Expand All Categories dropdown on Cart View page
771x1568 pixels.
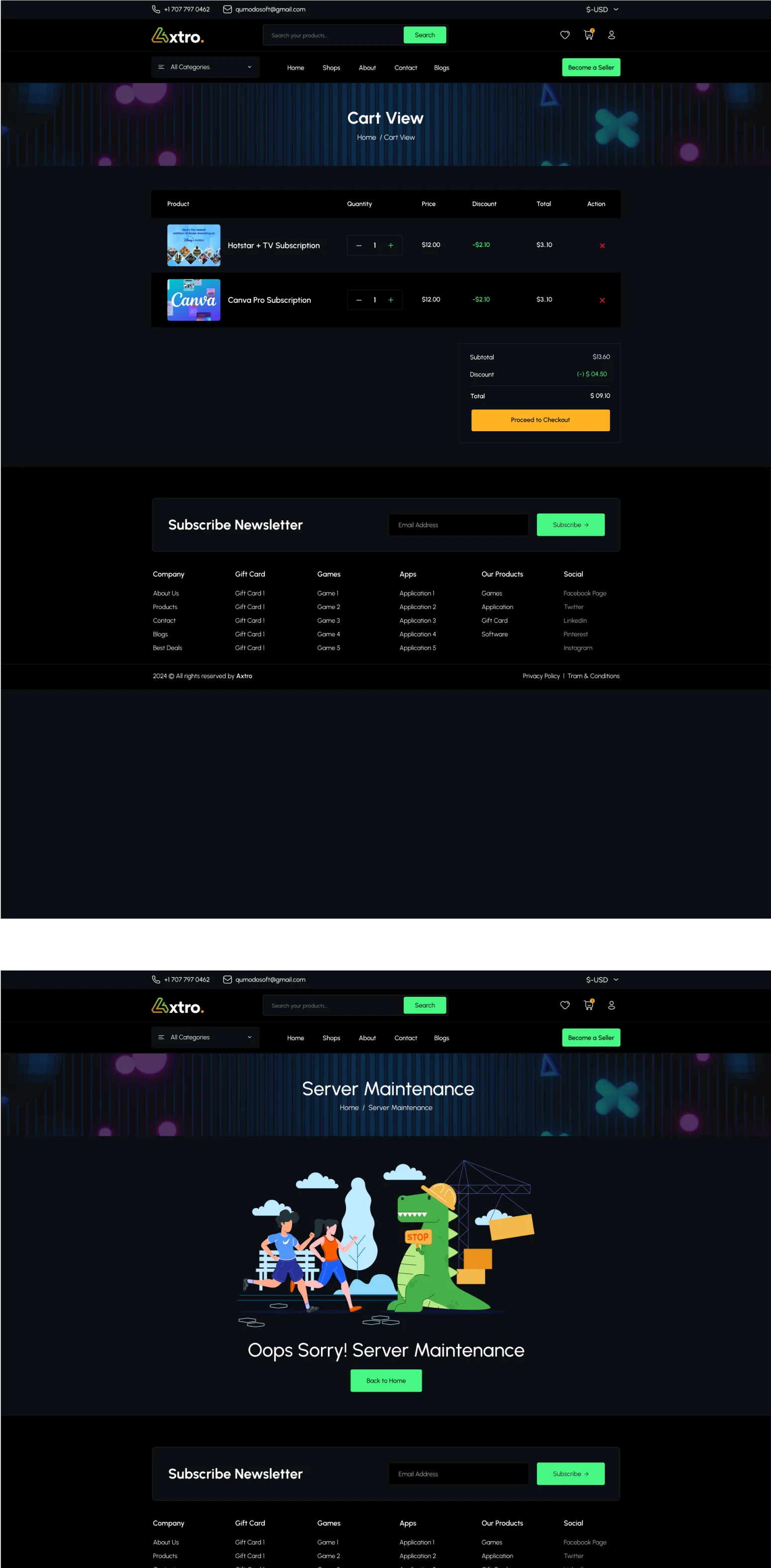coord(205,68)
